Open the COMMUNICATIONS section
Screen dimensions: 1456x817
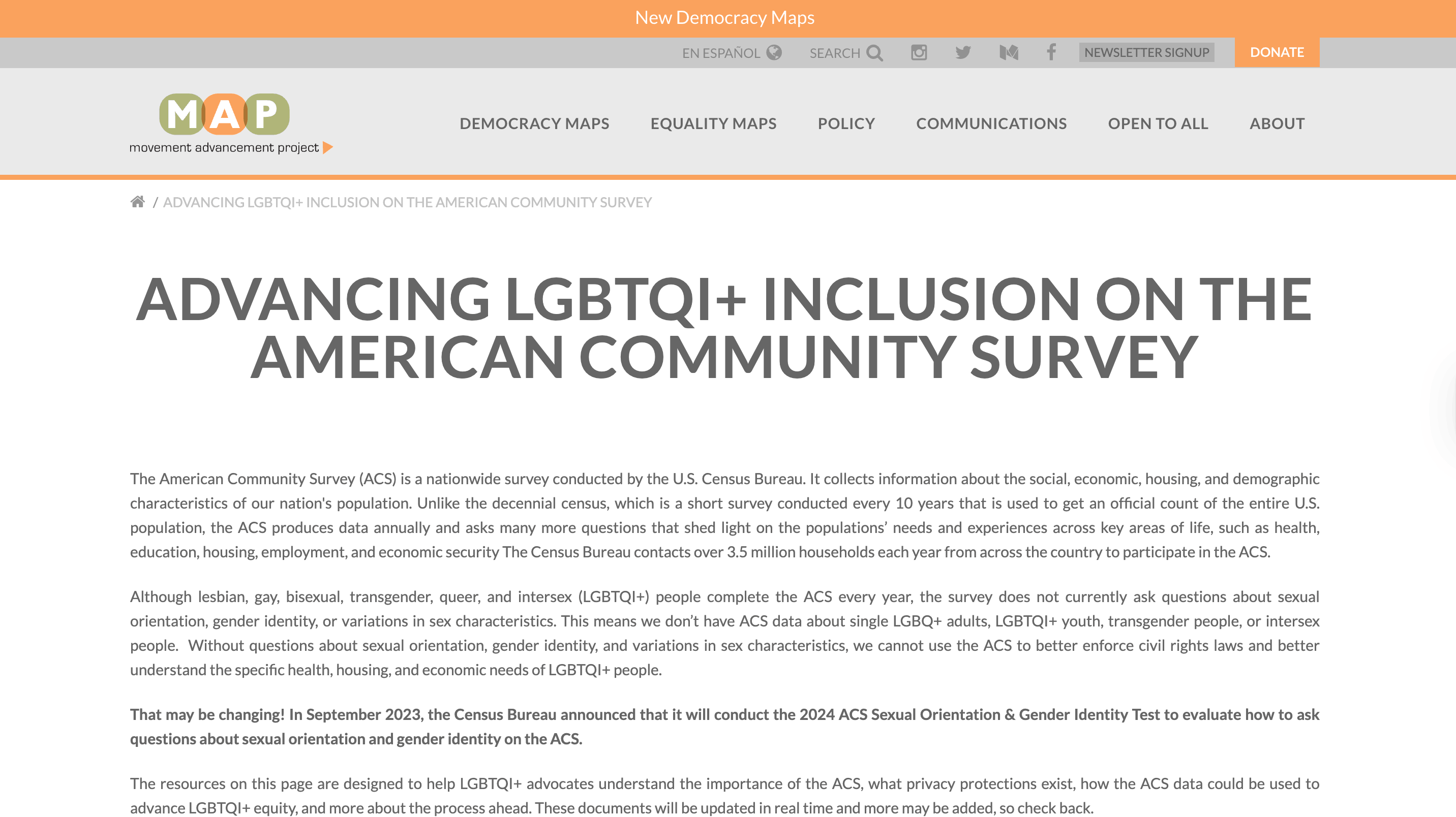click(x=991, y=123)
